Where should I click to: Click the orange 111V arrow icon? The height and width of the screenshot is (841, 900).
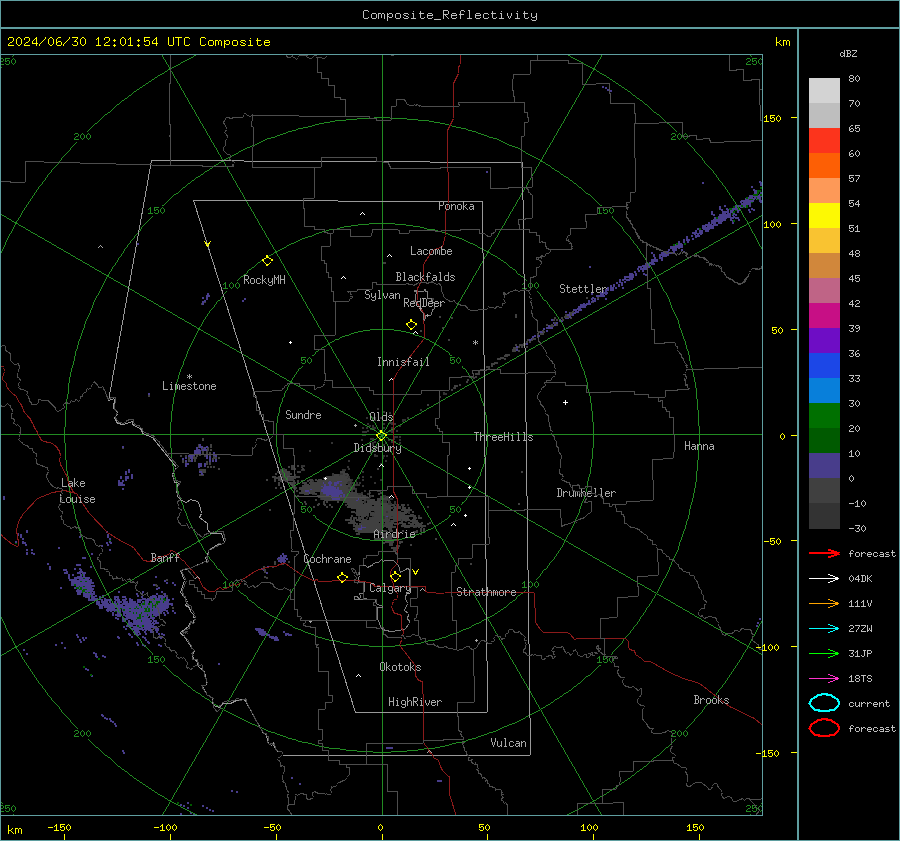(x=824, y=603)
